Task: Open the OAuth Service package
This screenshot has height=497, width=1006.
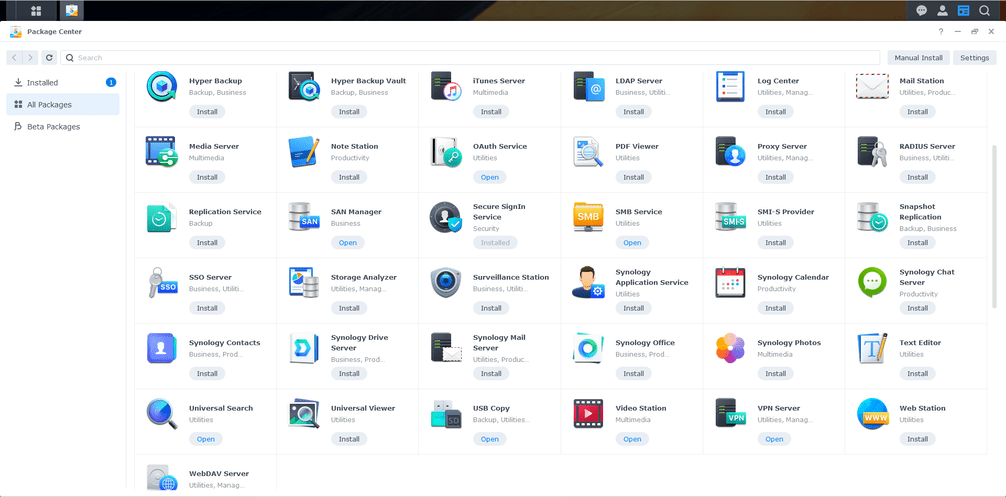Action: [490, 177]
